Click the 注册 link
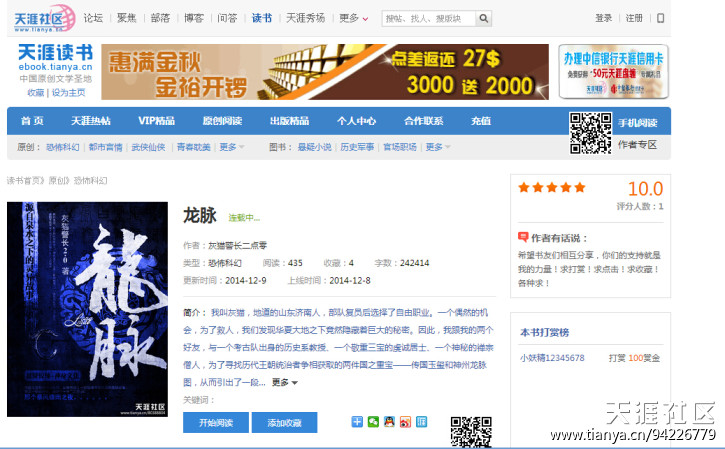The width and height of the screenshot is (725, 449). click(634, 18)
